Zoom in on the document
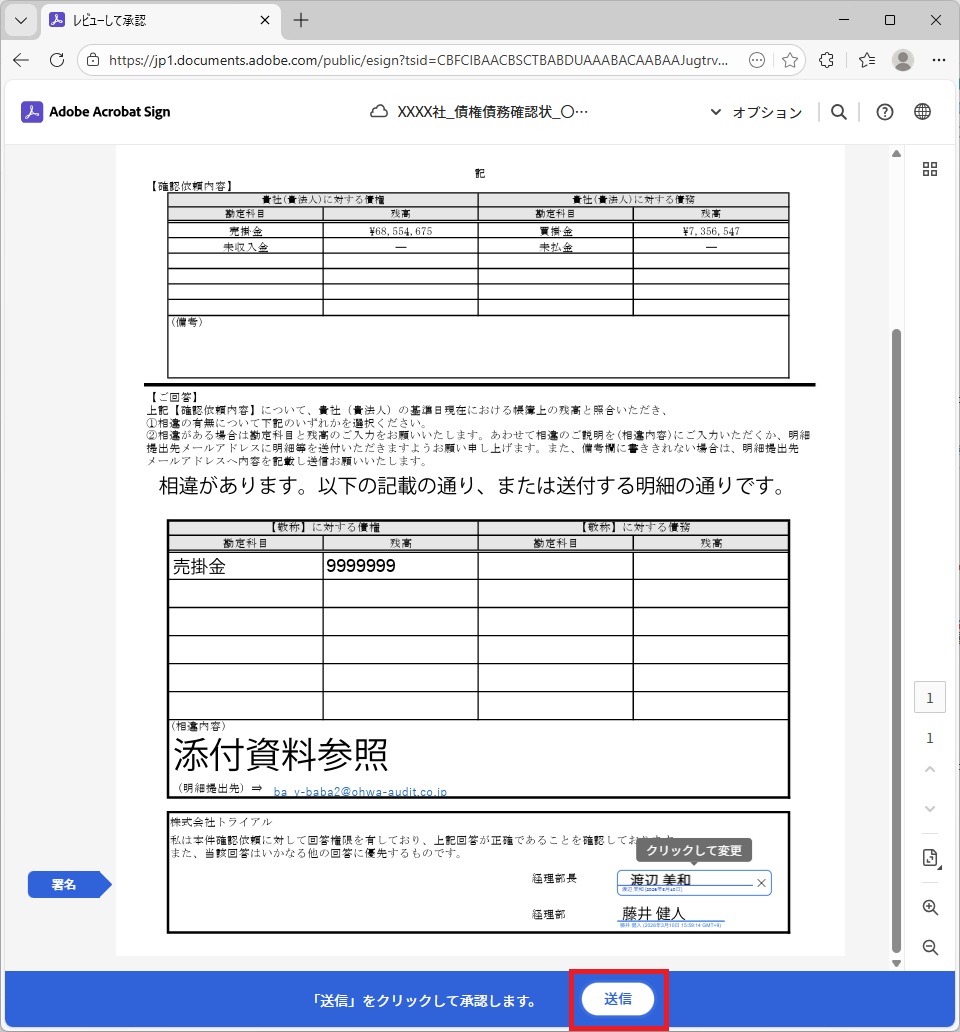Image resolution: width=960 pixels, height=1032 pixels. pos(930,908)
